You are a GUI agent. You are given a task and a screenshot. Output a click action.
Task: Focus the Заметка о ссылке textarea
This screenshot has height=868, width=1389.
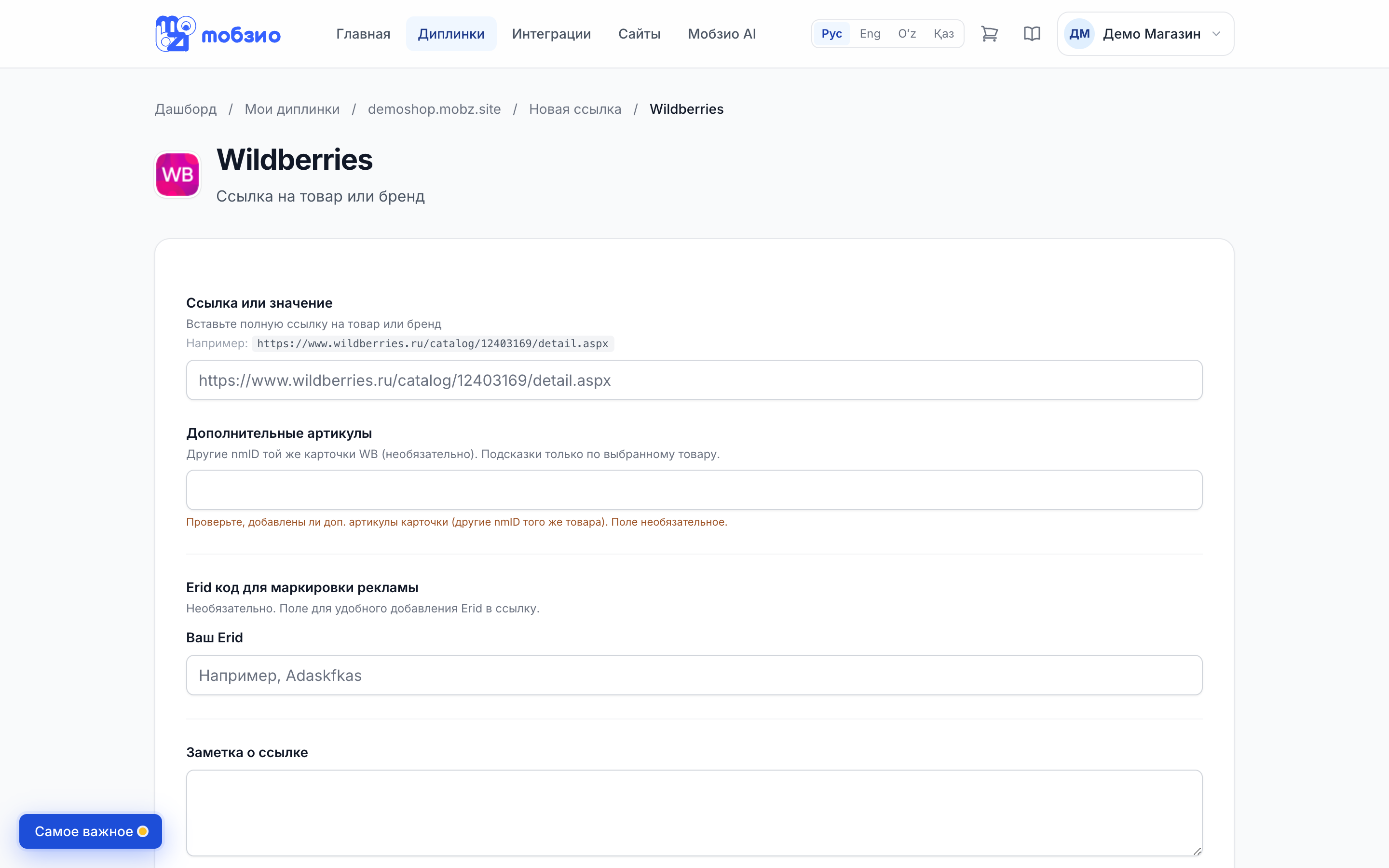pyautogui.click(x=694, y=813)
